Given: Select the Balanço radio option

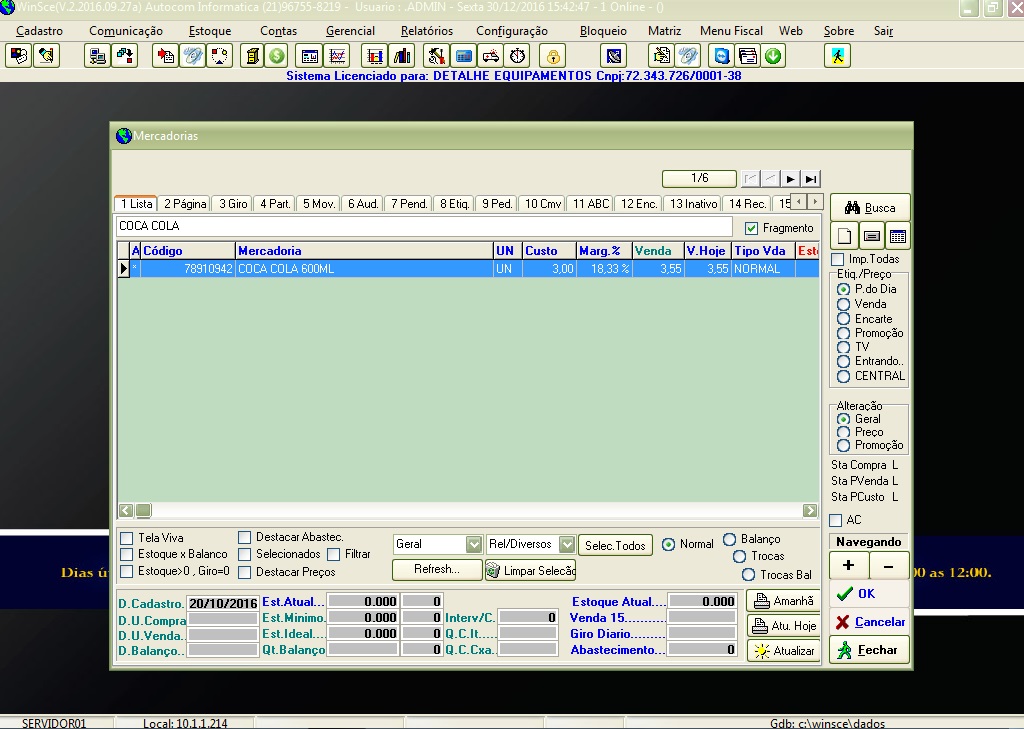Looking at the screenshot, I should (x=729, y=540).
